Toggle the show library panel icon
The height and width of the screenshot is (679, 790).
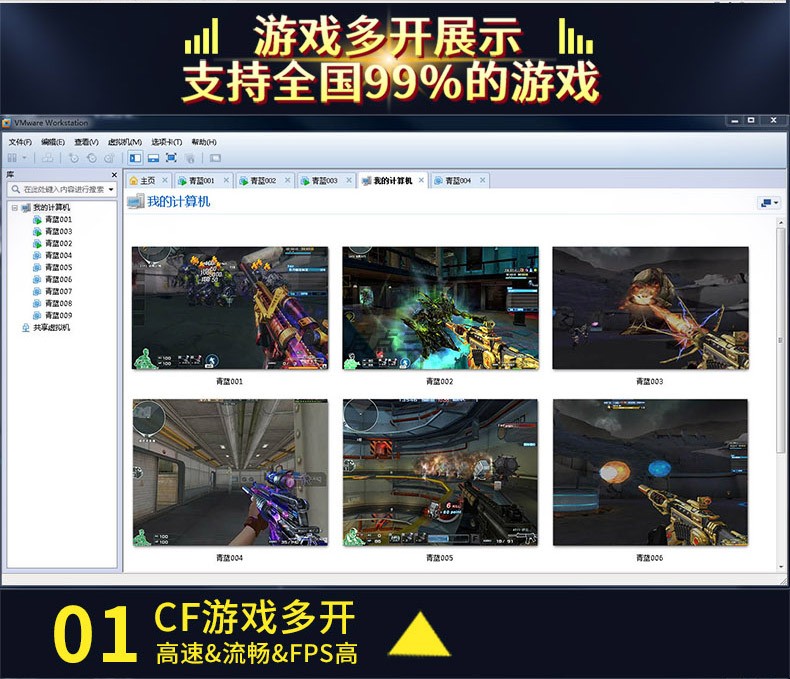(x=135, y=158)
